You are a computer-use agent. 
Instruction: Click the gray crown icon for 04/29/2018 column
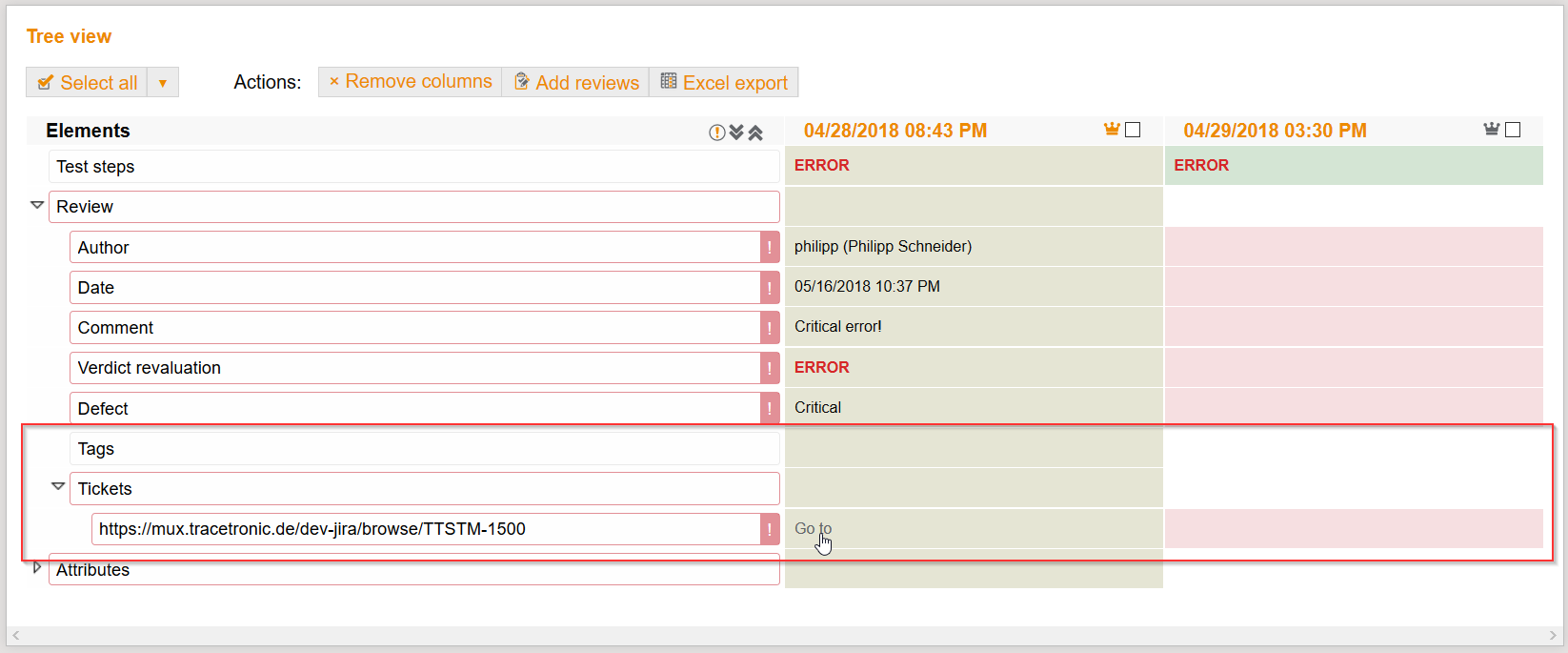click(x=1492, y=129)
